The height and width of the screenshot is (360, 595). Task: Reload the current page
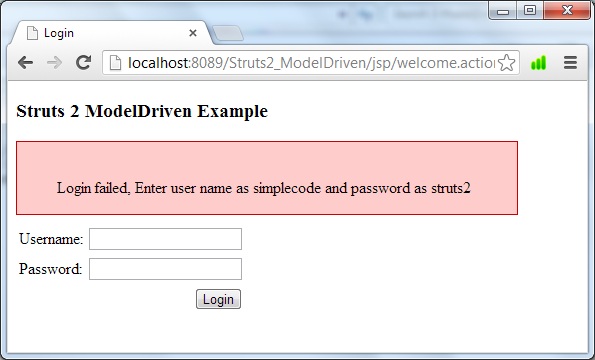pyautogui.click(x=83, y=63)
